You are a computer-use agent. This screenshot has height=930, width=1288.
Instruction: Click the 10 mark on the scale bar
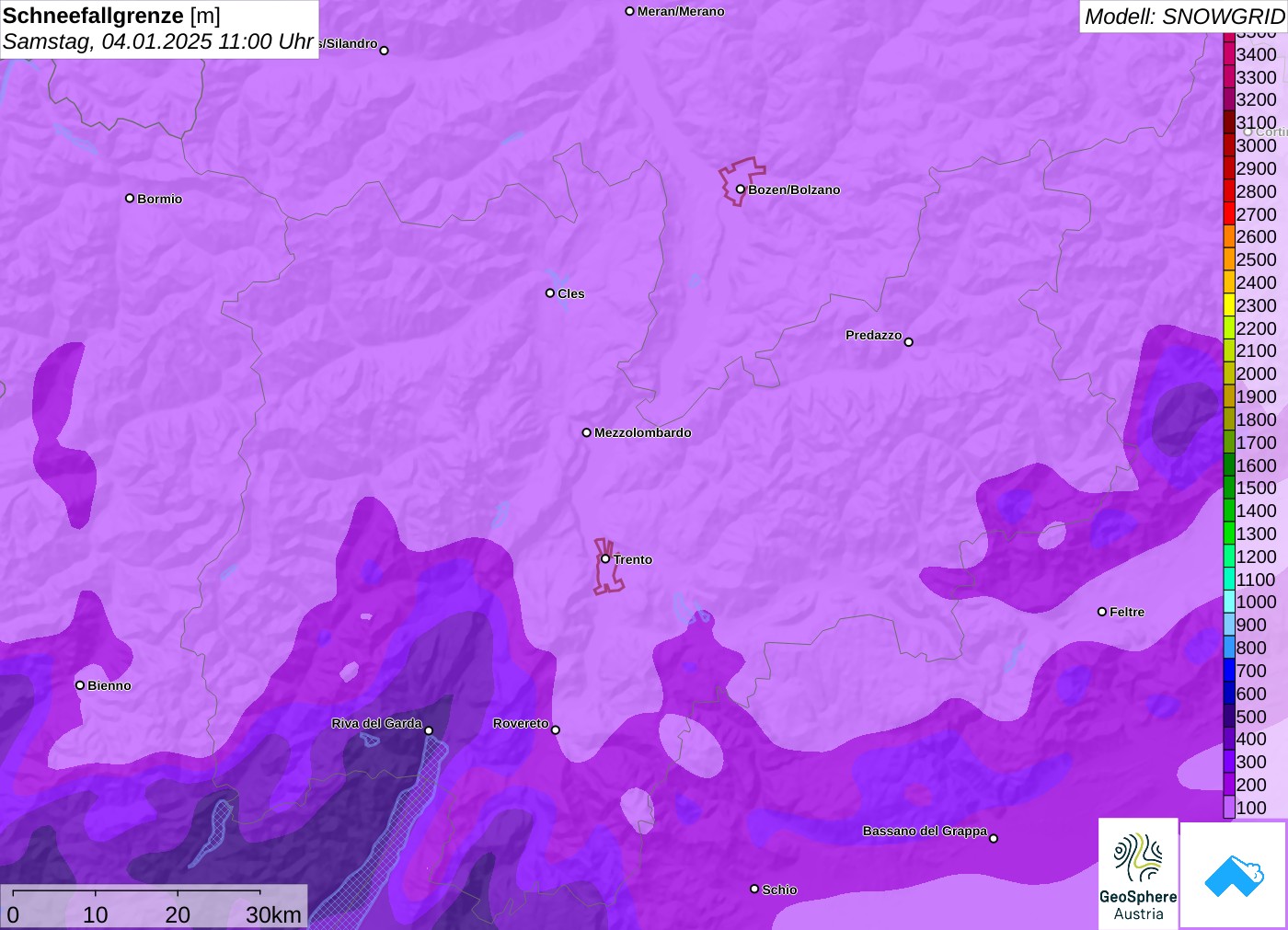(x=96, y=914)
